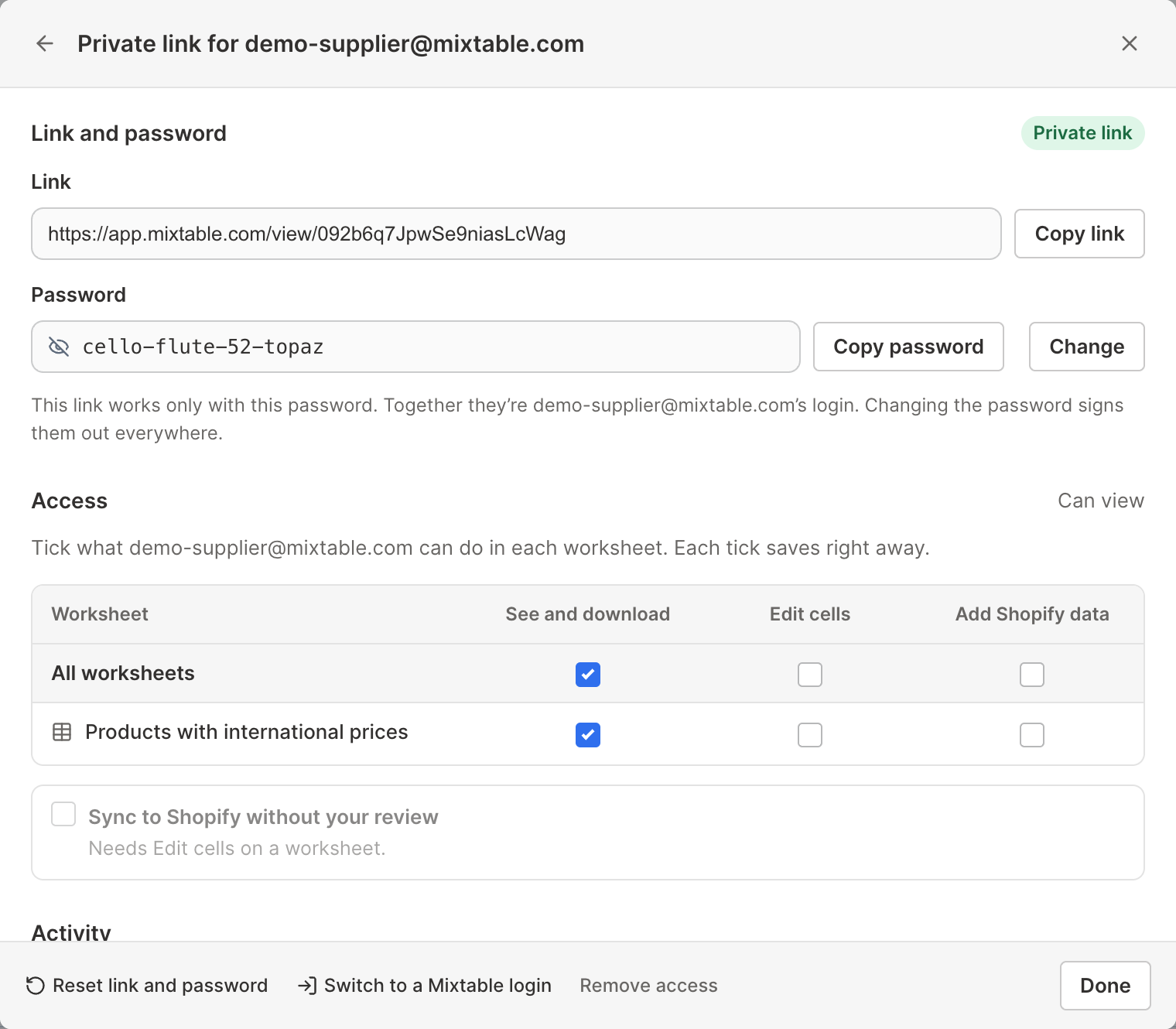Click the Access section heading
The image size is (1176, 1029).
pyautogui.click(x=70, y=501)
